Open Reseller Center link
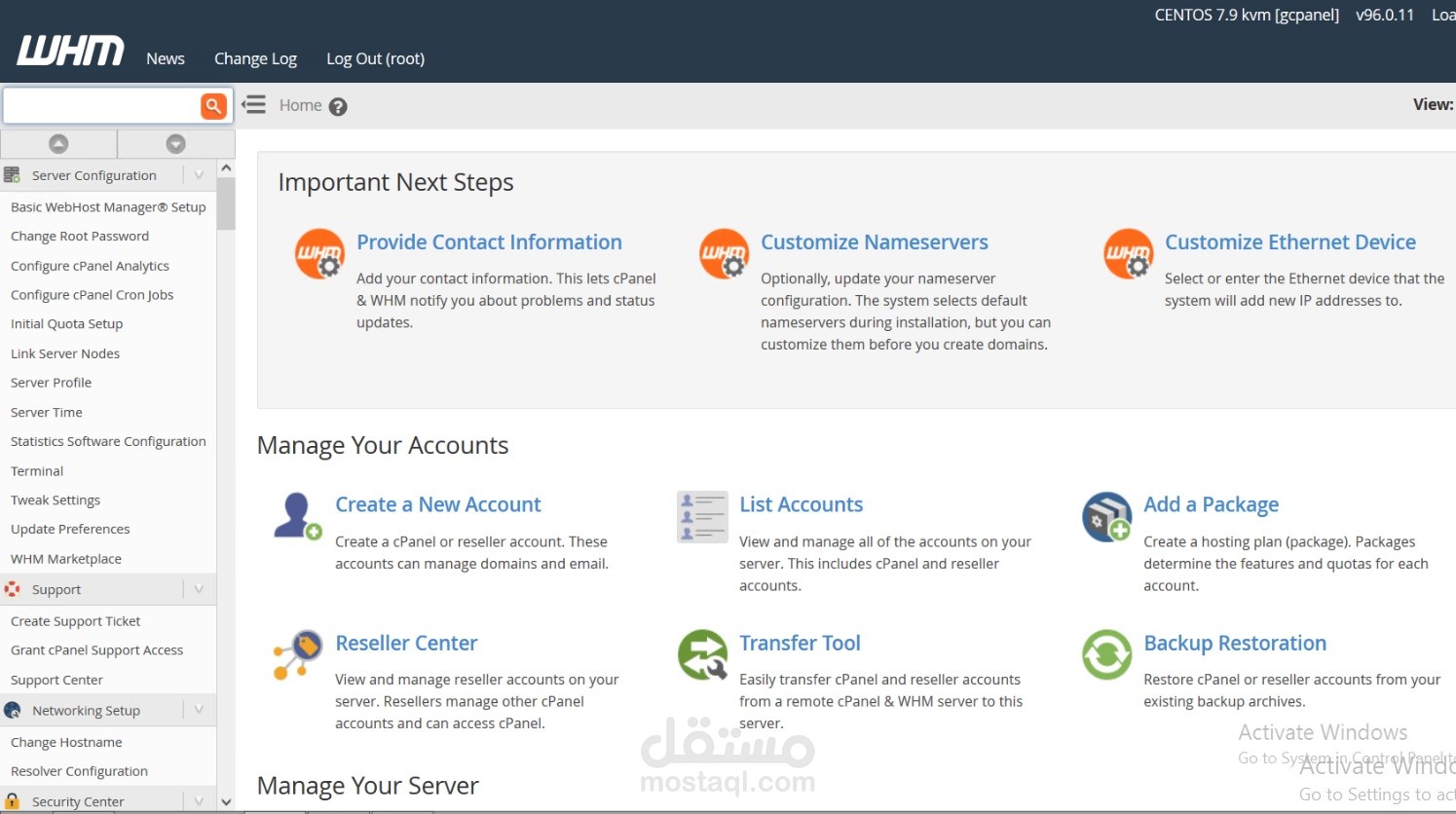The height and width of the screenshot is (814, 1456). pos(406,643)
